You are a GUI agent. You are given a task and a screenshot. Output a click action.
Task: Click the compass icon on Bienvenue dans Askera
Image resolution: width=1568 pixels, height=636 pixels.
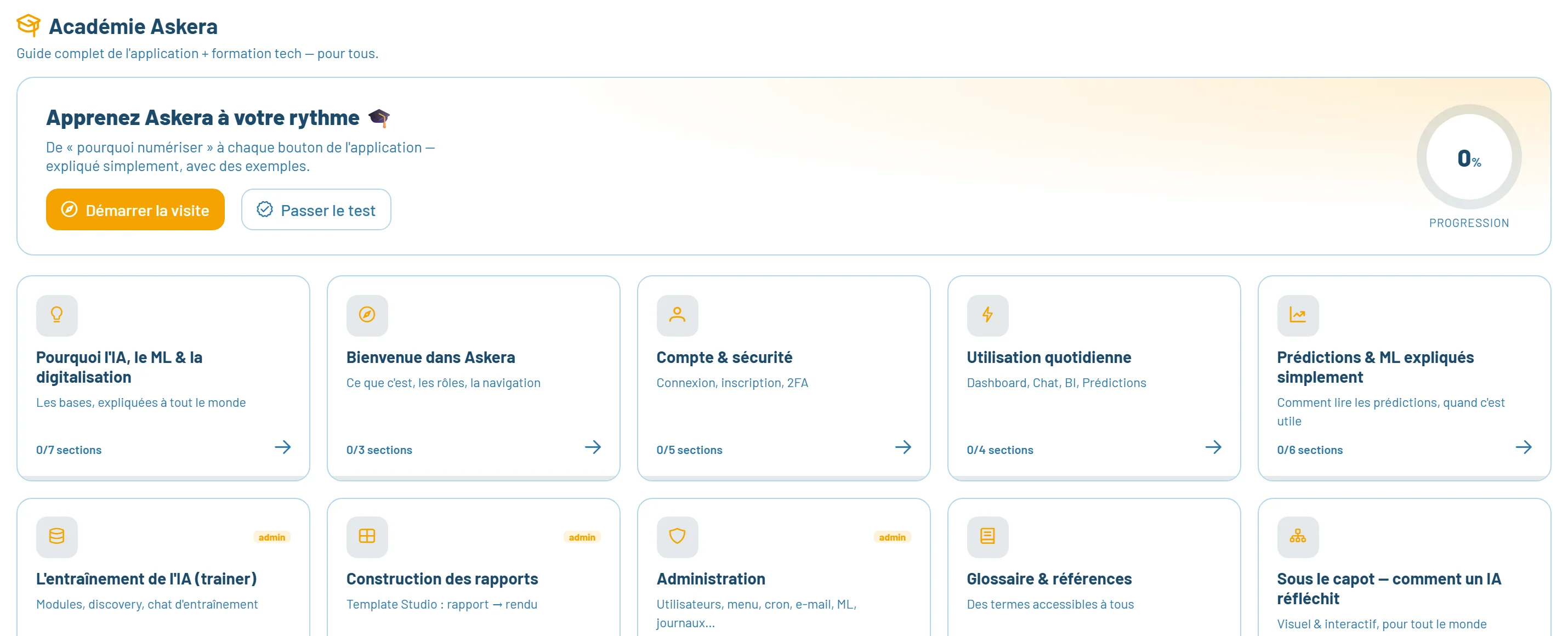coord(367,315)
